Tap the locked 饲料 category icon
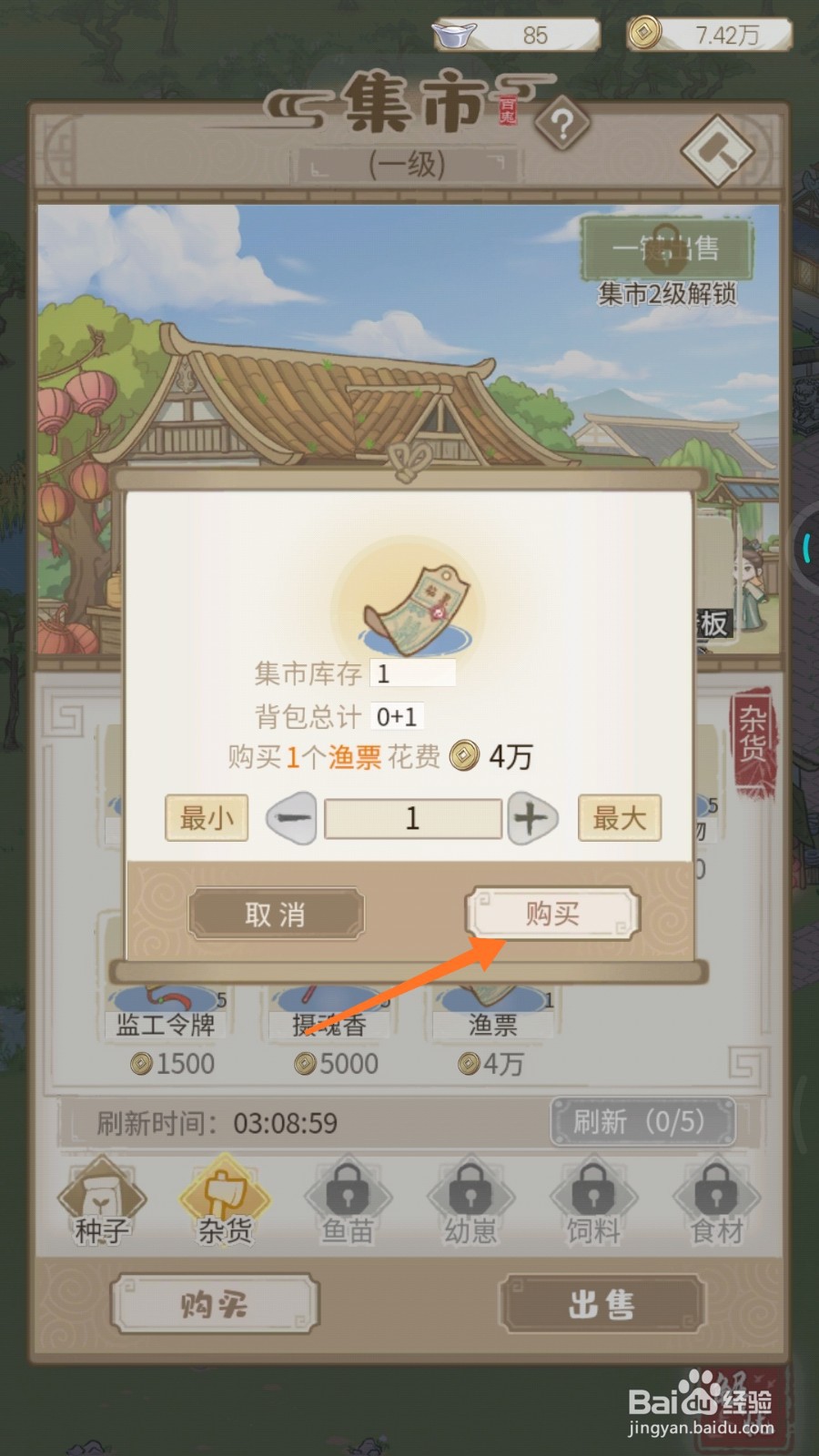Screen dimensions: 819x1456 tap(593, 1201)
